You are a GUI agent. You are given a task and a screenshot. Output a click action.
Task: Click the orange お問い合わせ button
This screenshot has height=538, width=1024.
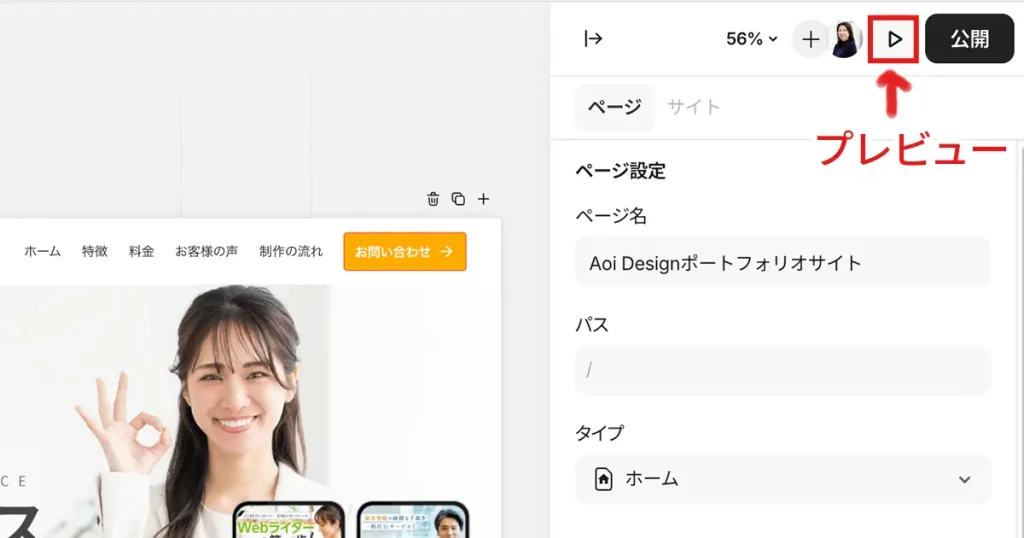pyautogui.click(x=405, y=251)
